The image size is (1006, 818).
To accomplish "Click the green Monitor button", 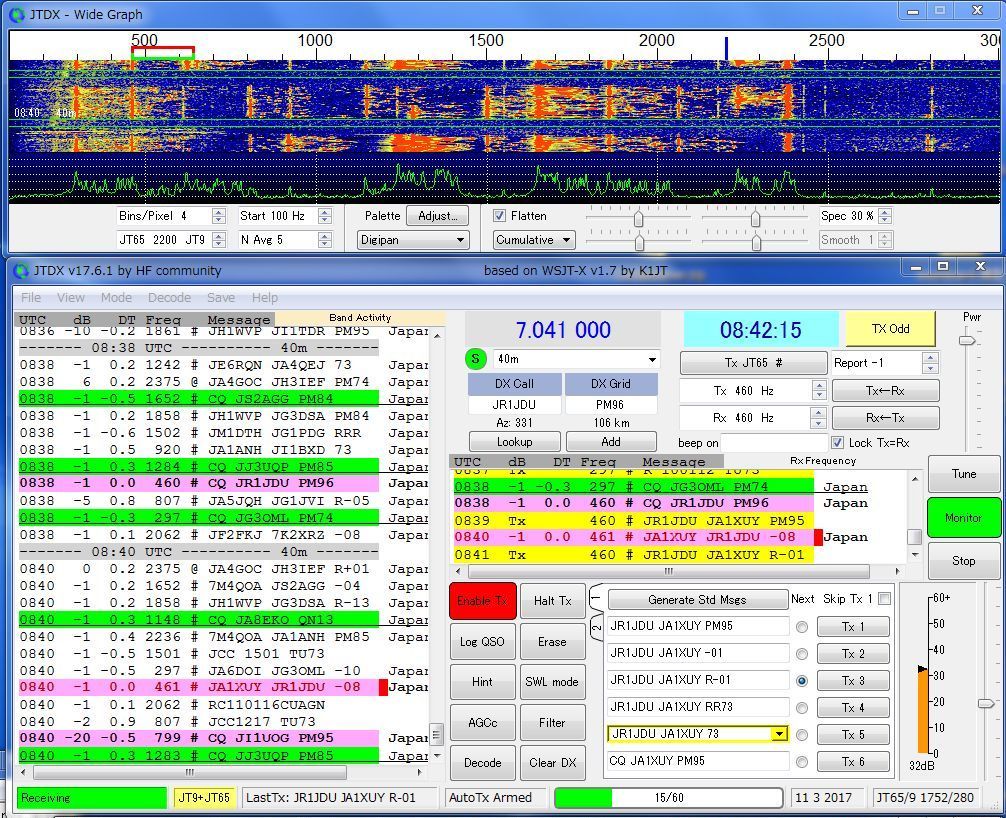I will [x=963, y=518].
